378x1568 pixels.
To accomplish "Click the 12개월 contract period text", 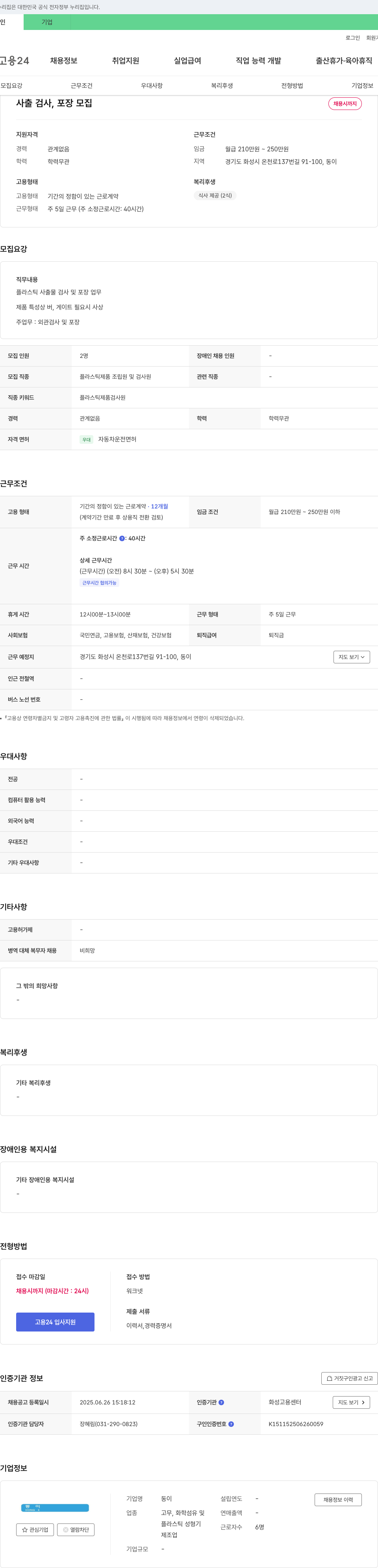I will click(160, 506).
